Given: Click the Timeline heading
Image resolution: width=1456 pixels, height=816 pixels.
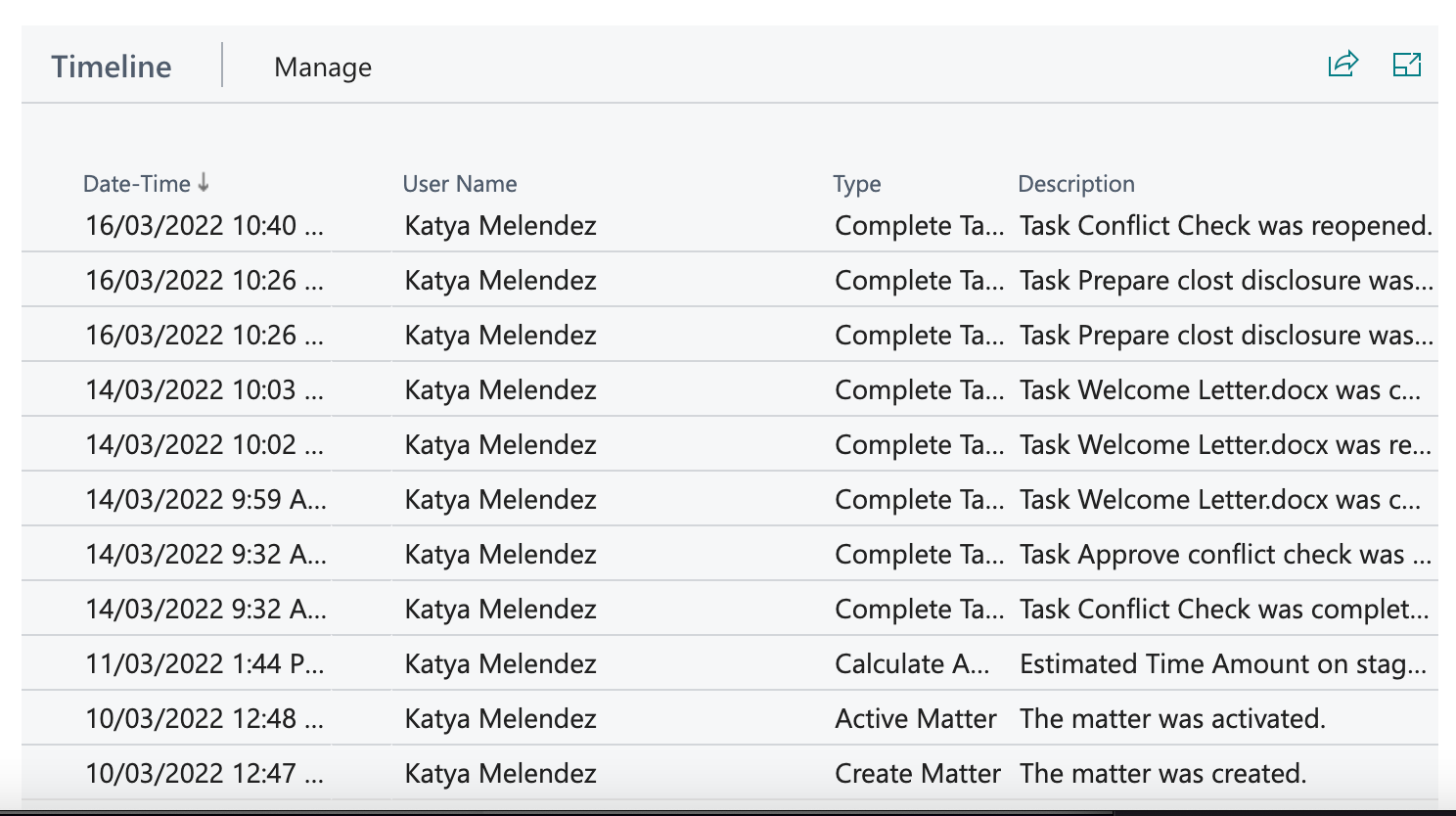Looking at the screenshot, I should [112, 67].
